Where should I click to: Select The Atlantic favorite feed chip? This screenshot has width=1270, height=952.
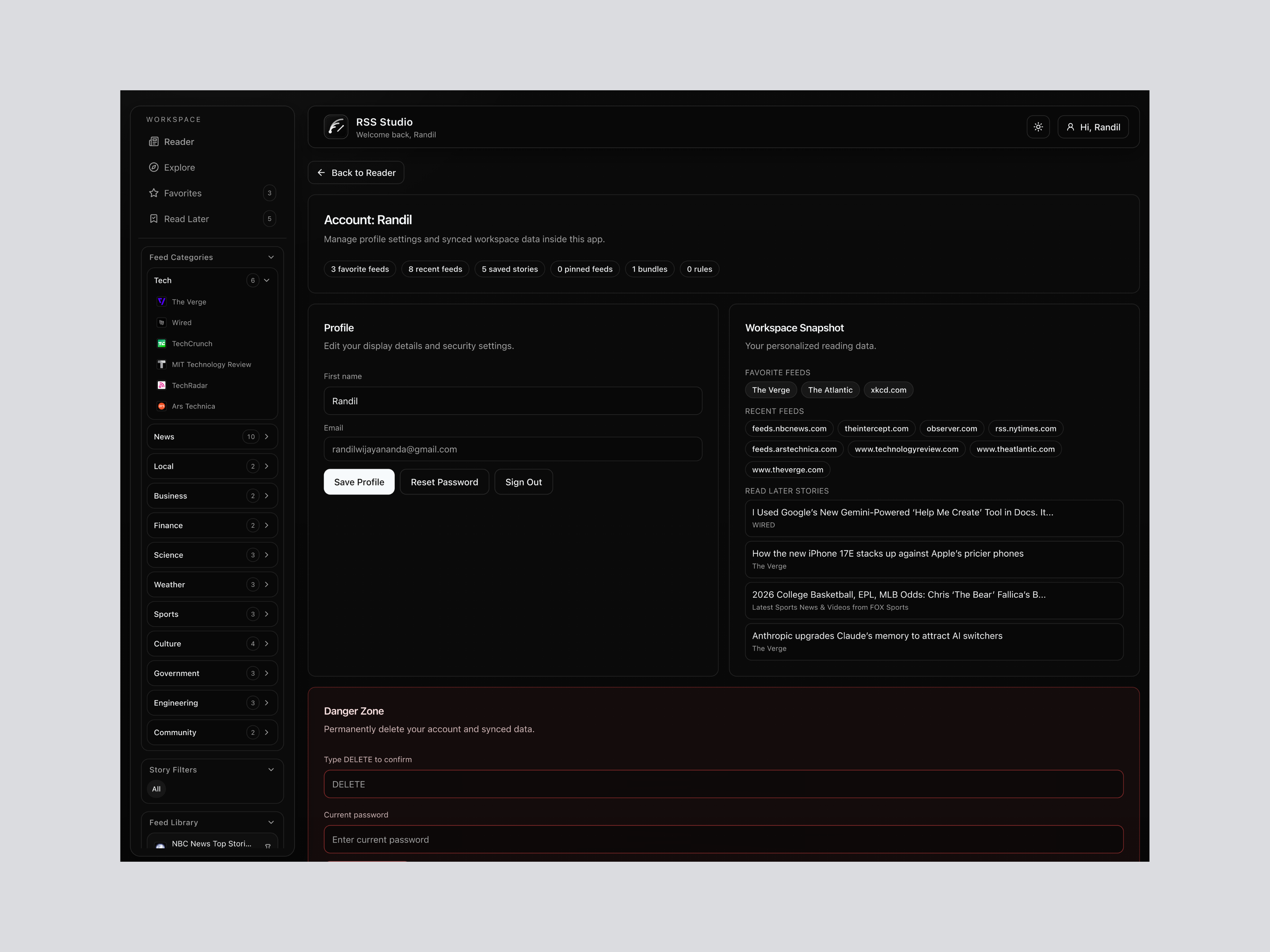tap(830, 390)
